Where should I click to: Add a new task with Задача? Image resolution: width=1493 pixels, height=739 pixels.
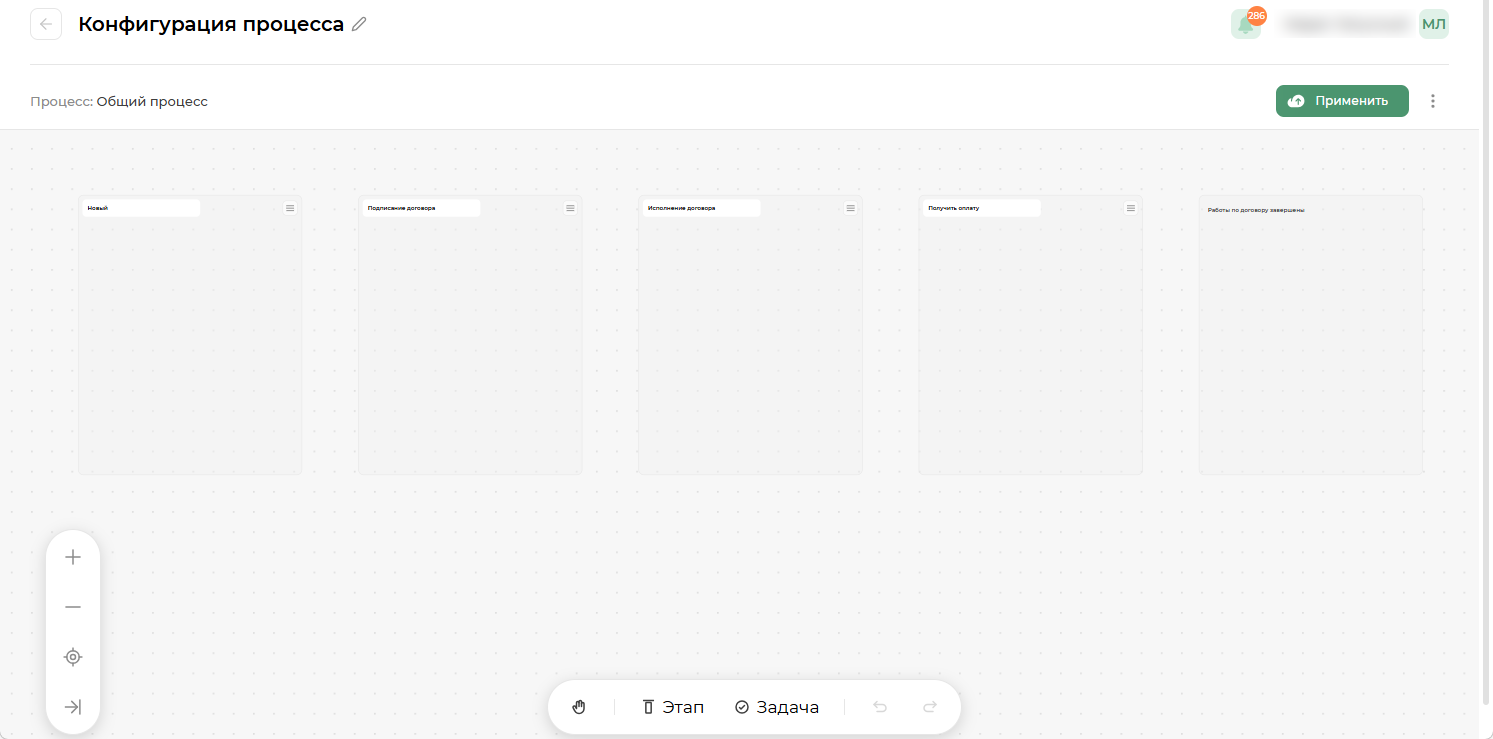pos(777,707)
